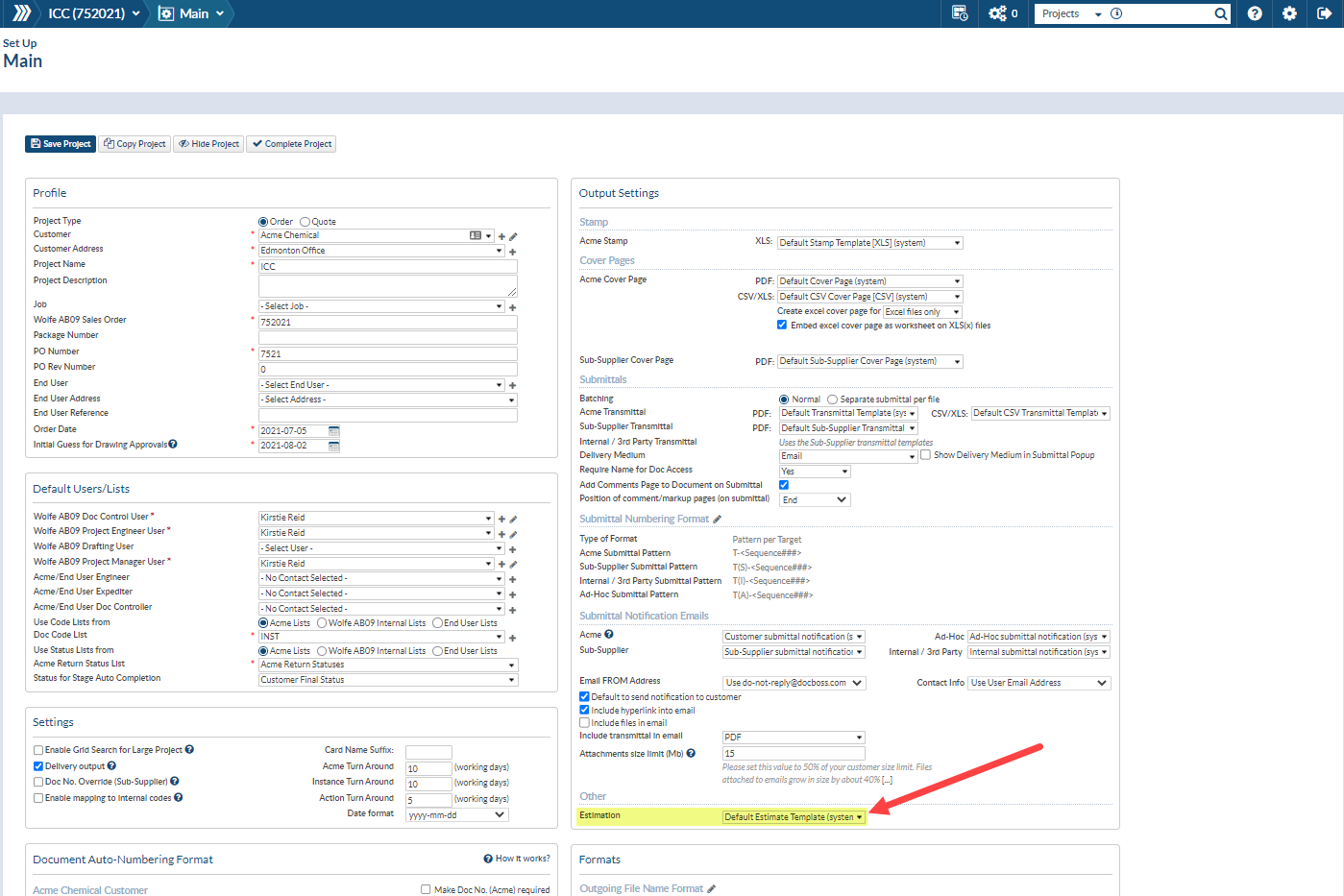Click the search info circle icon
This screenshot has width=1344, height=896.
click(1116, 13)
